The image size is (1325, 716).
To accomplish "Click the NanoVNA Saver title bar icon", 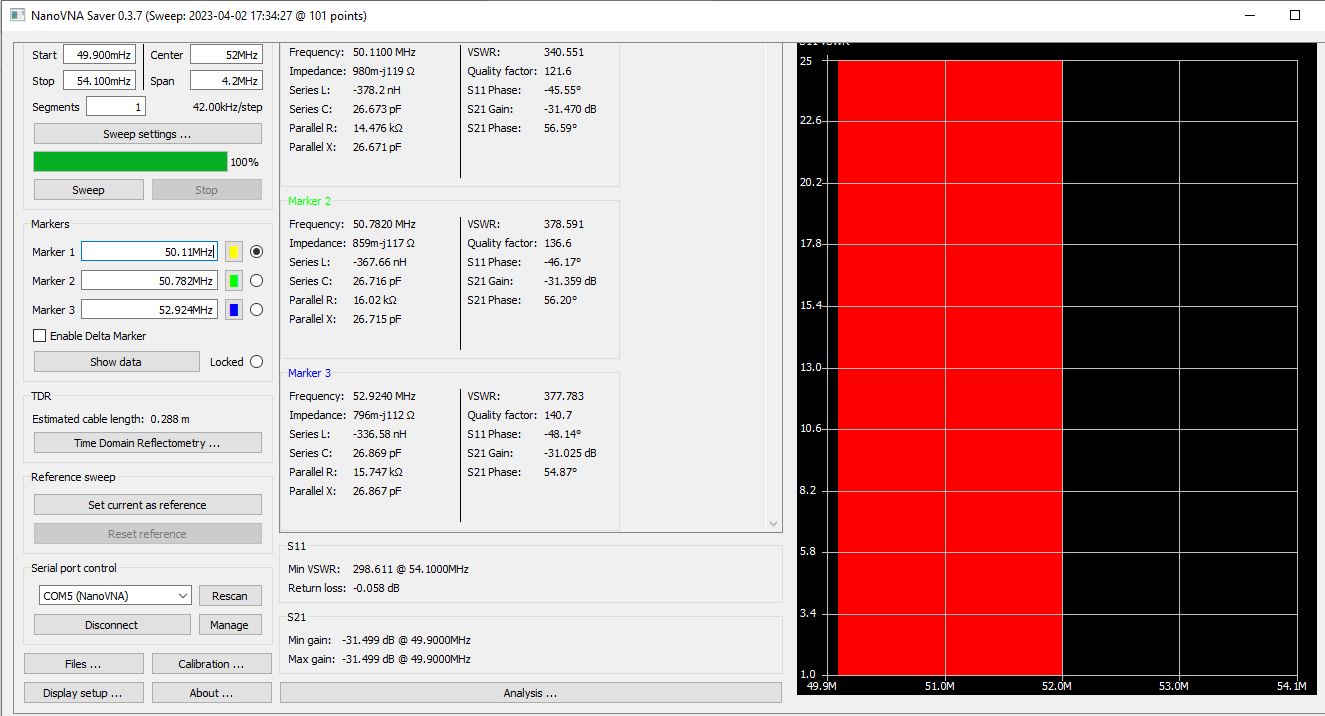I will pos(16,16).
